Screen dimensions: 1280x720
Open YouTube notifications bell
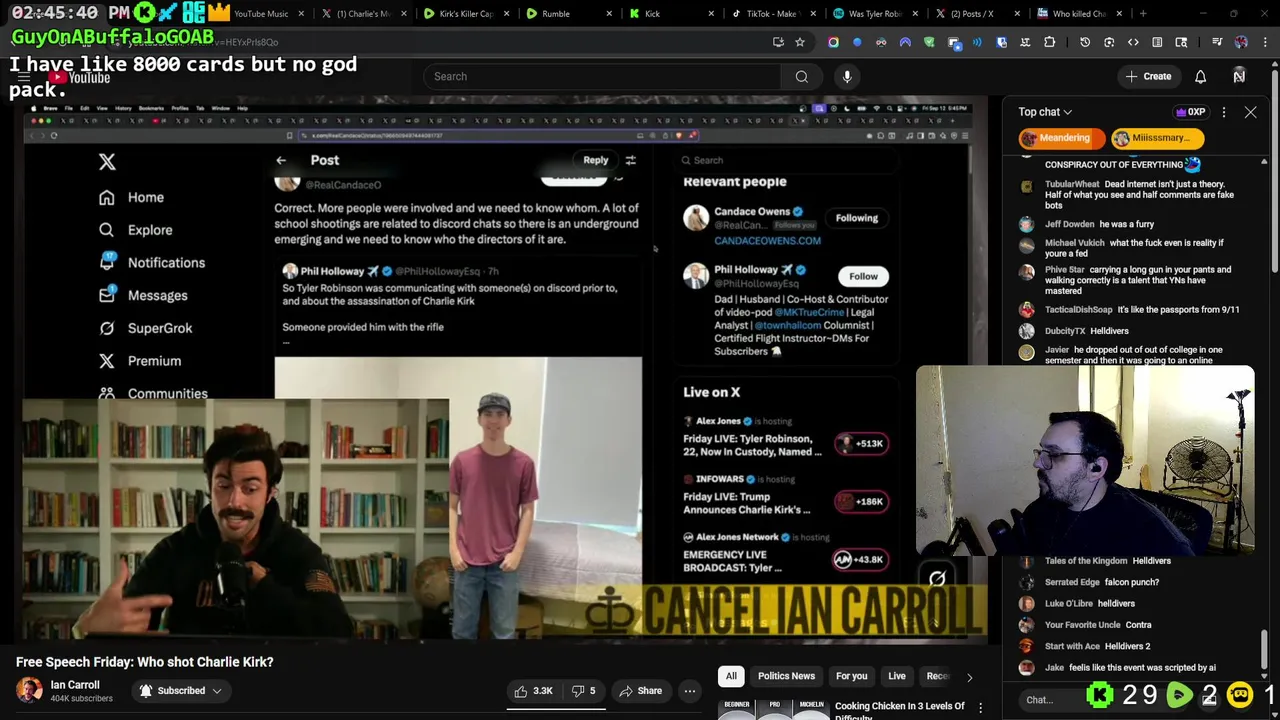pos(1200,76)
